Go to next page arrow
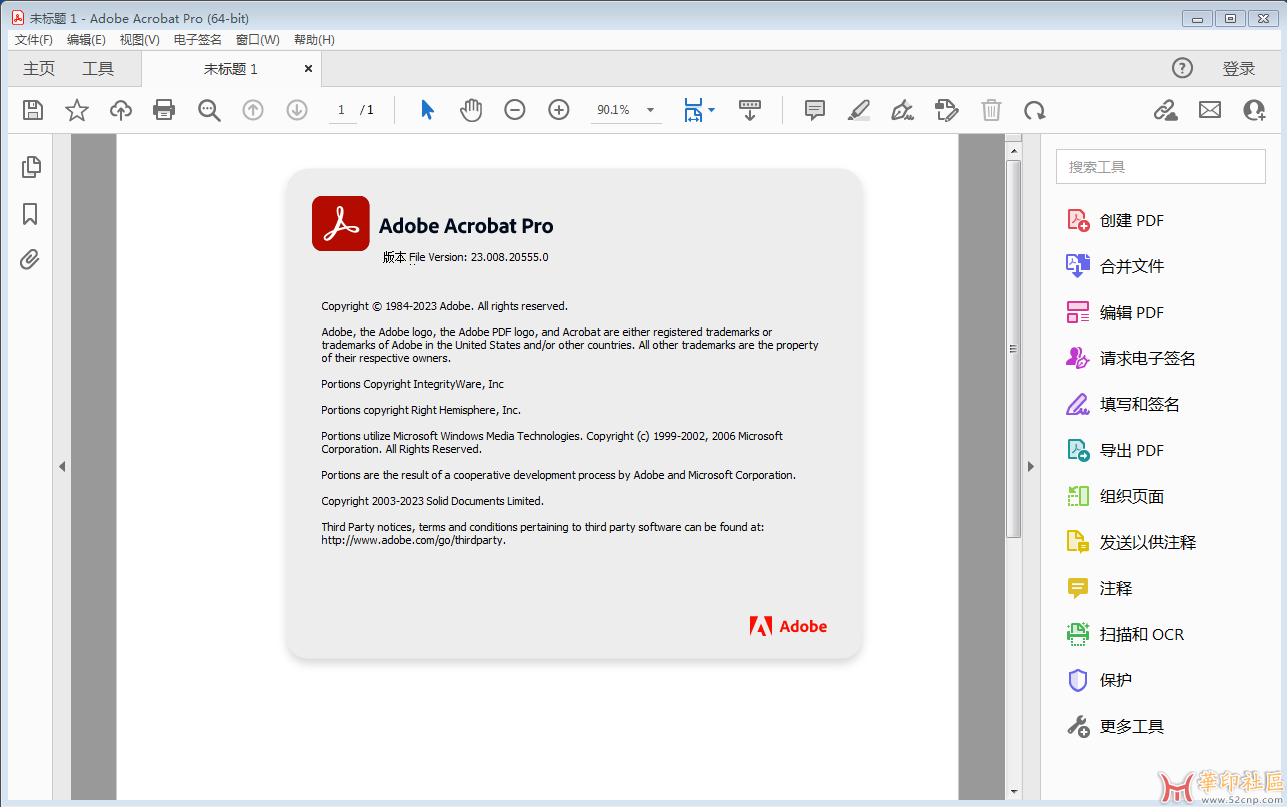Image resolution: width=1287 pixels, height=807 pixels. click(x=297, y=110)
